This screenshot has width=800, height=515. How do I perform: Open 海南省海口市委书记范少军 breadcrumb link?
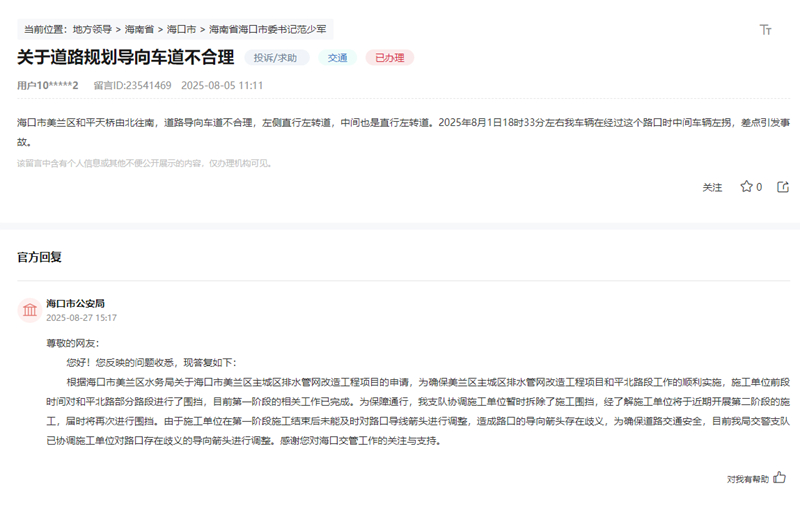(267, 30)
